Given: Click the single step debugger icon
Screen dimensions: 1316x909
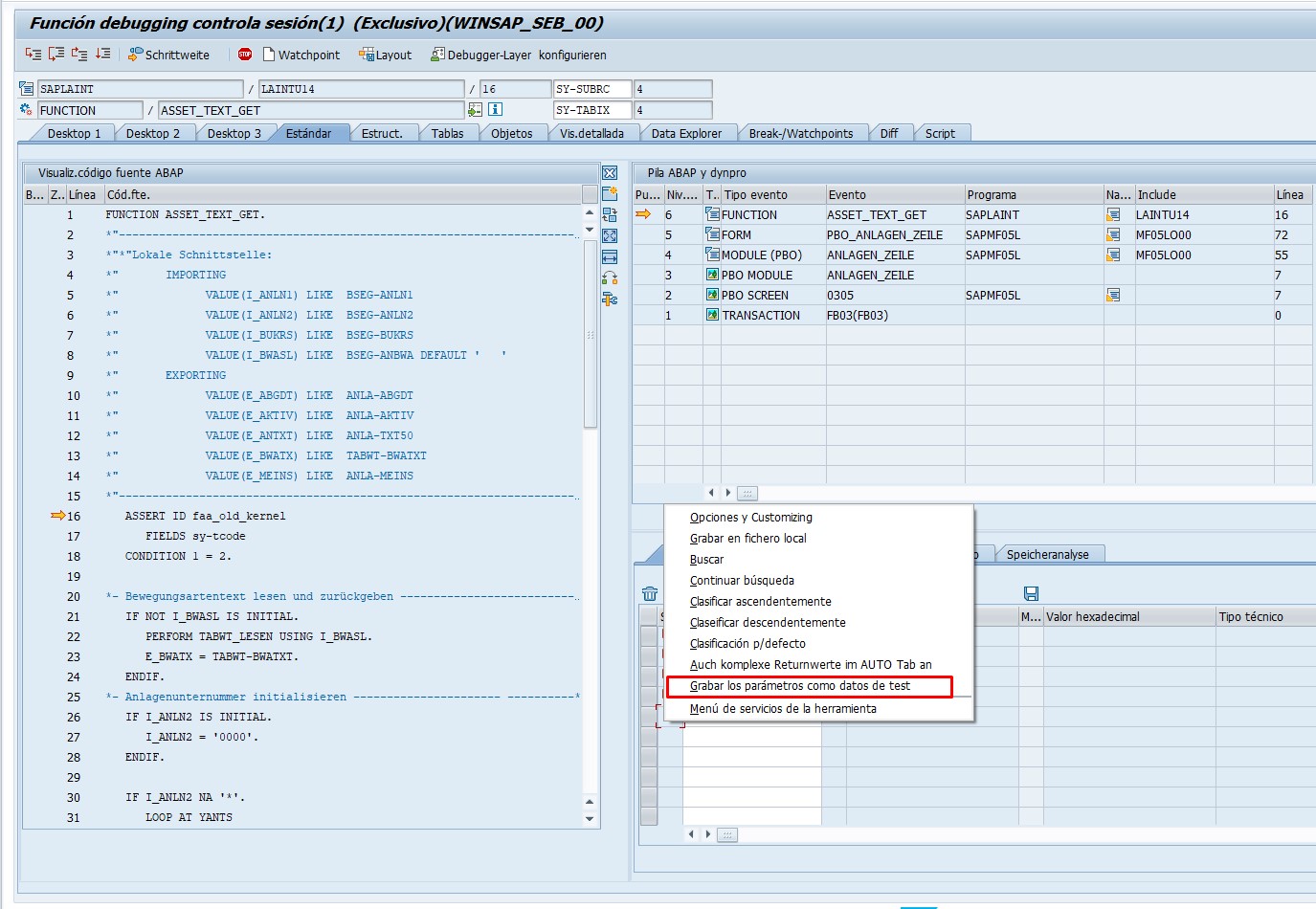Looking at the screenshot, I should pyautogui.click(x=33, y=55).
